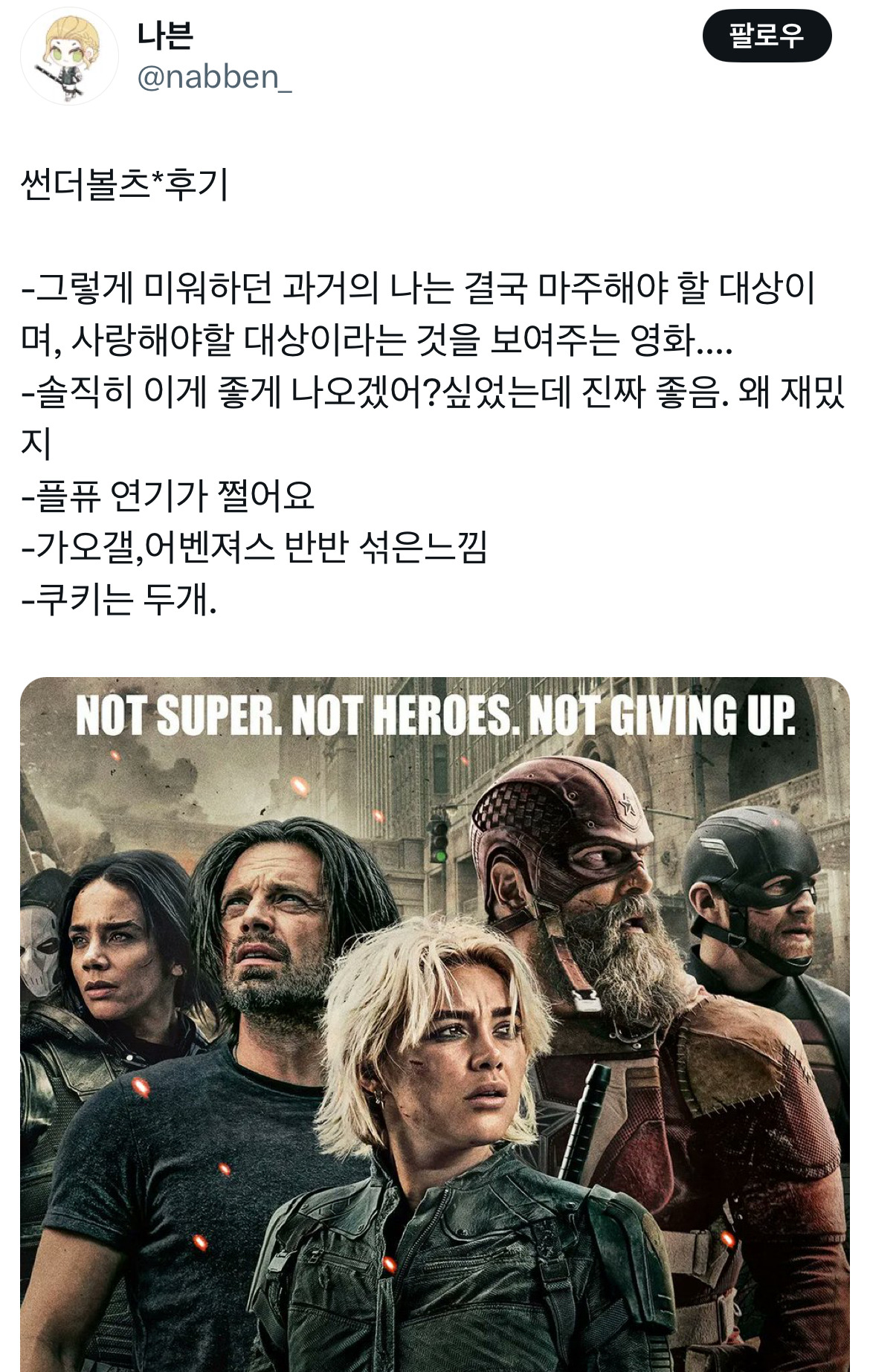Tap the 팔로우 follow button
This screenshot has height=1372, width=870.
767,36
